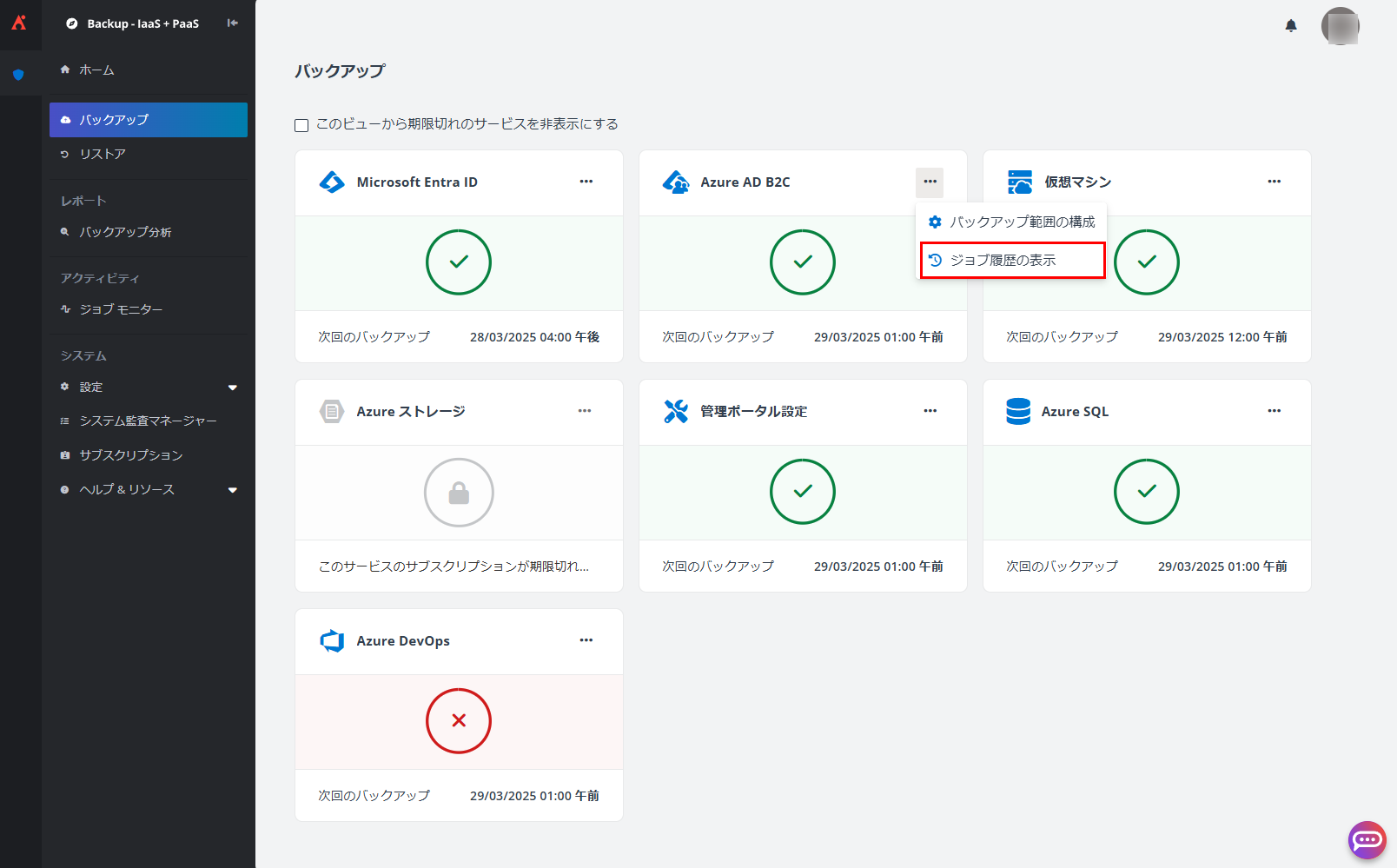Close the Azure AD B2C ellipsis menu

(x=930, y=182)
